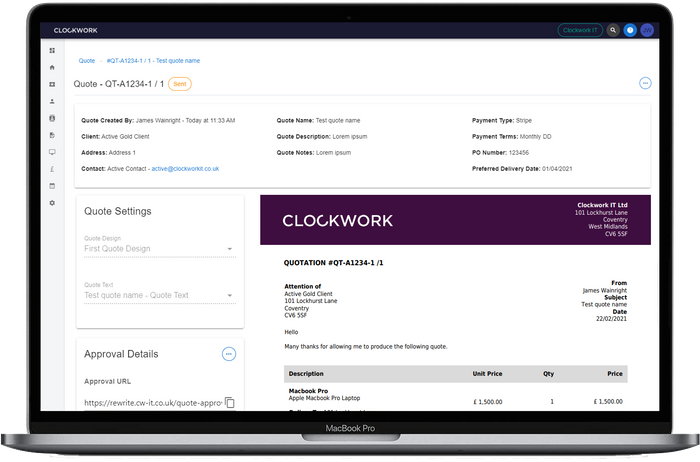Image resolution: width=700 pixels, height=462 pixels.
Task: Copy the approval URL with clipboard icon
Action: coord(229,402)
